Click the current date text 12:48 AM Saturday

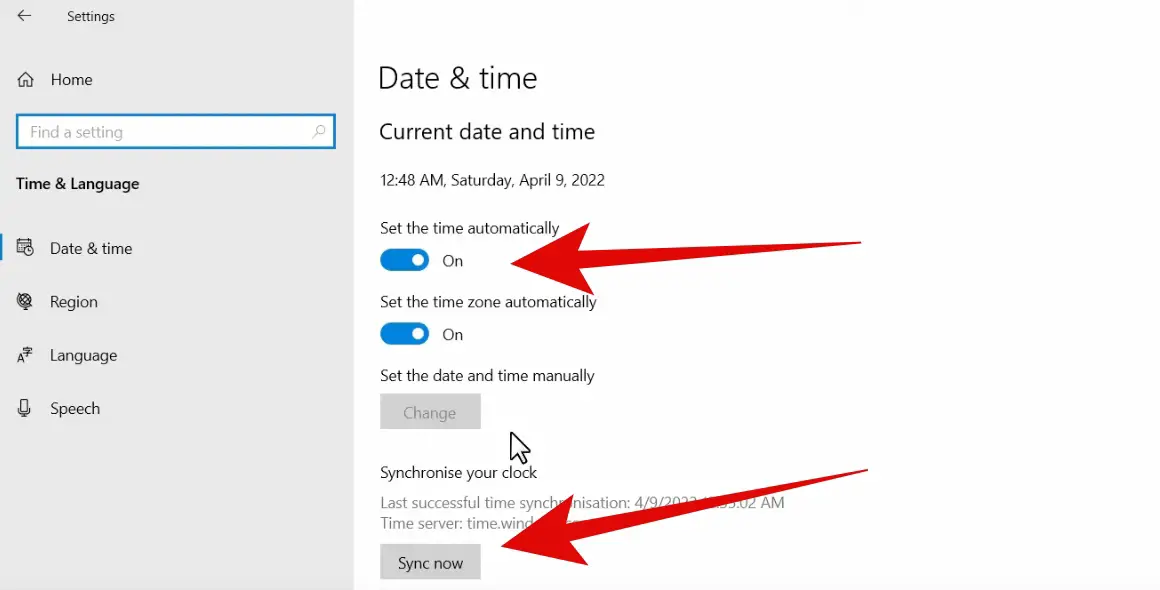(x=493, y=180)
